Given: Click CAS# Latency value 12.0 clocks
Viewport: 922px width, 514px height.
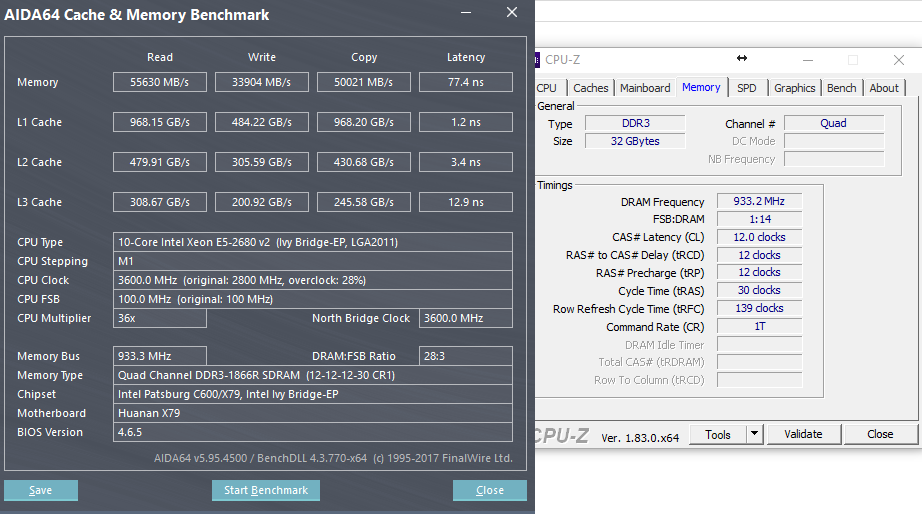Looking at the screenshot, I should tap(759, 237).
